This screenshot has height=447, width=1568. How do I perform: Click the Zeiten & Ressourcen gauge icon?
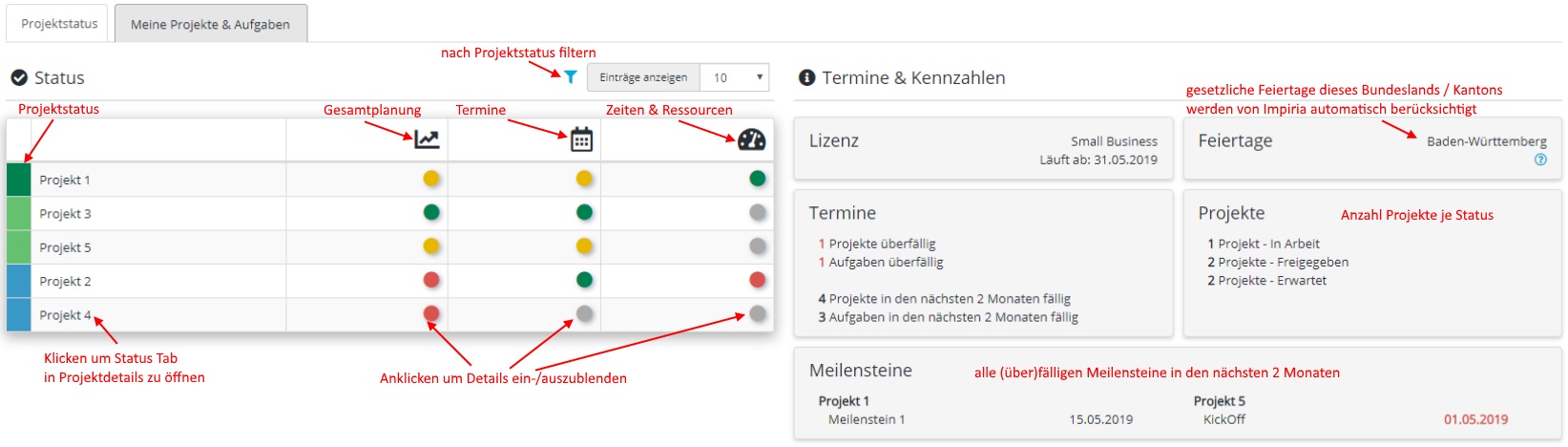point(752,139)
